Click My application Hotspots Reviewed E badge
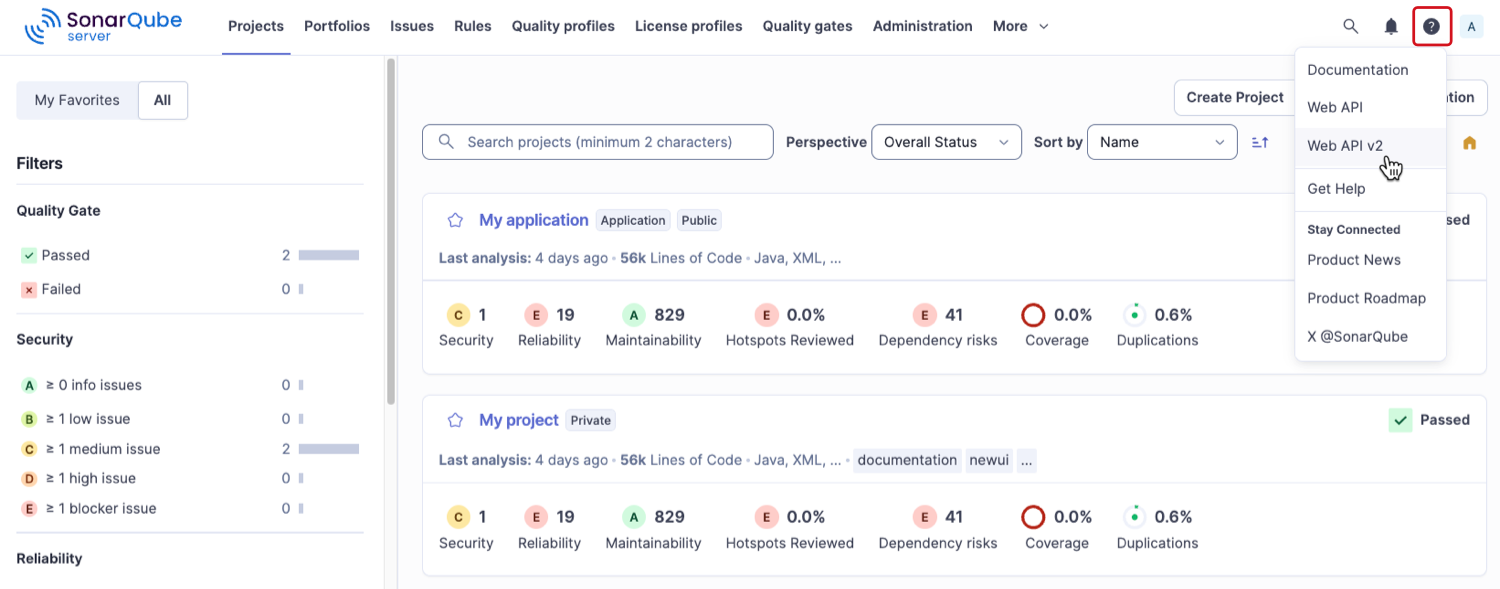 point(766,315)
